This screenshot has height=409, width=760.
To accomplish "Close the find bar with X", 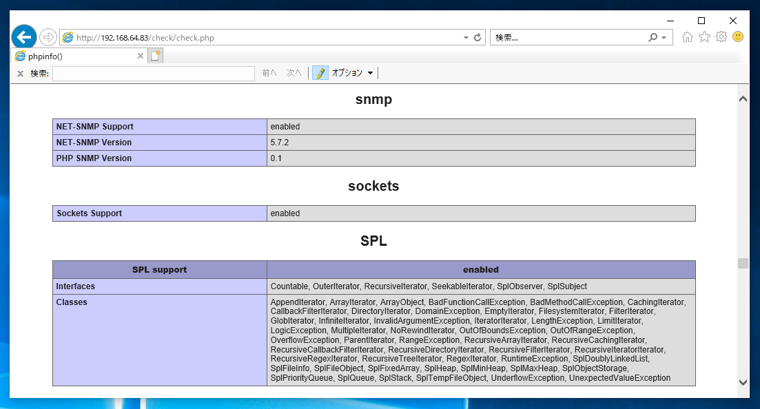I will point(20,74).
